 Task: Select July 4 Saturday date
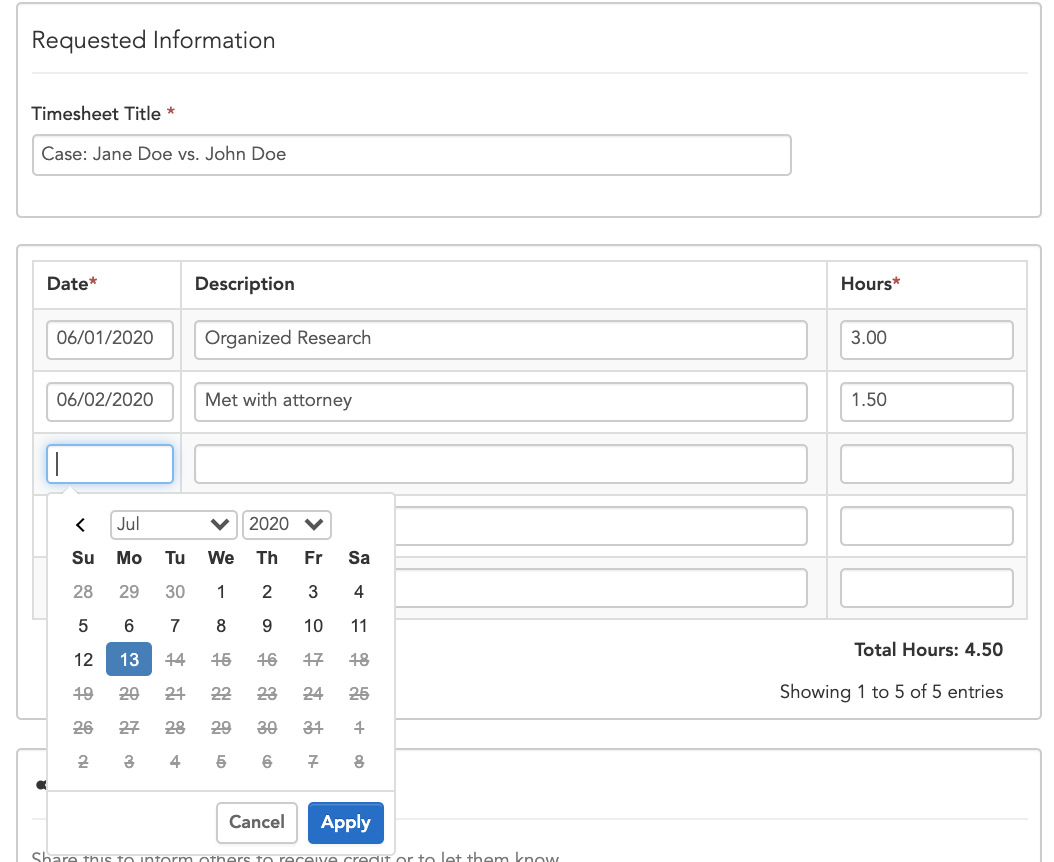359,592
